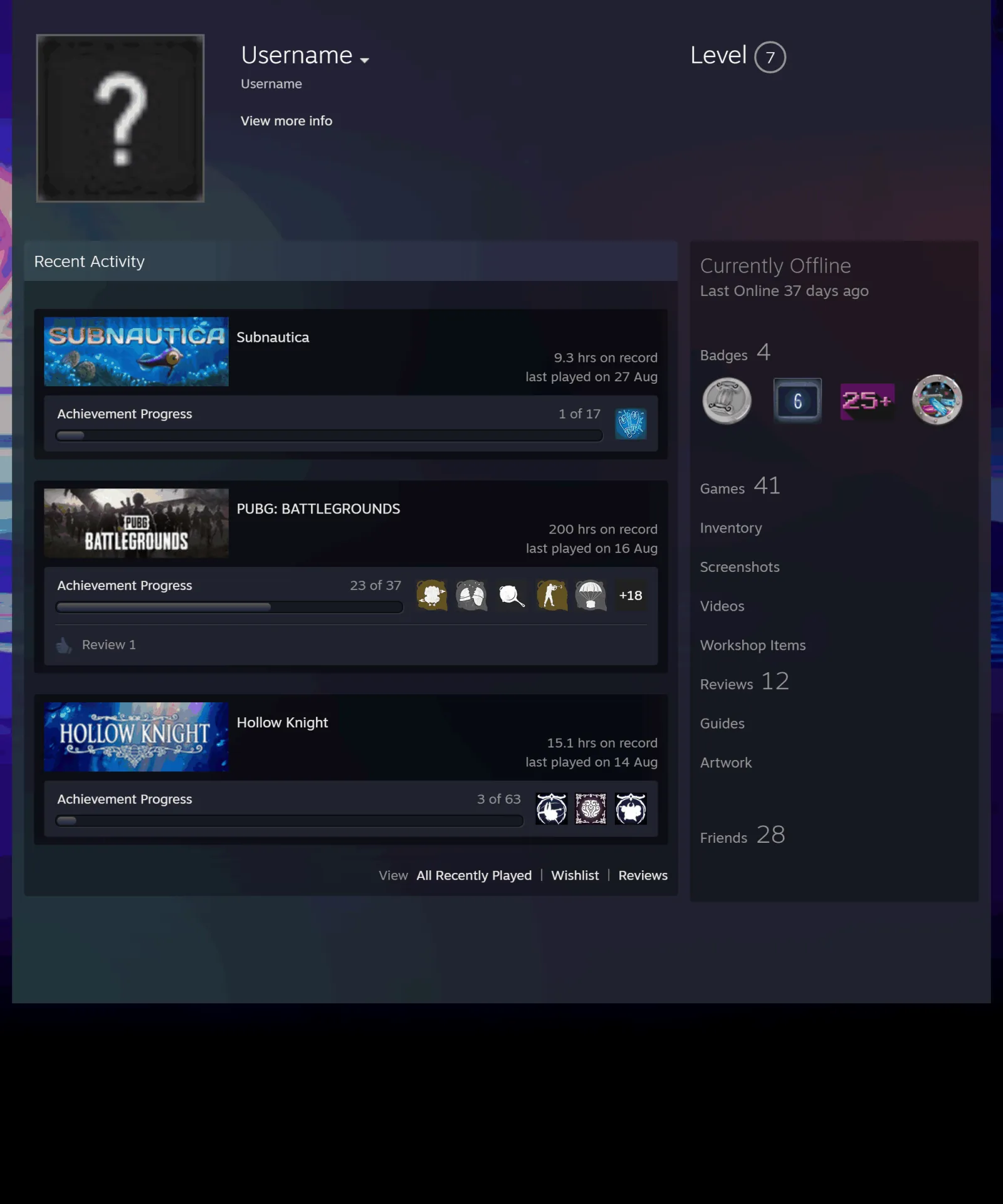Open Workshop Items in the sidebar

(x=753, y=645)
